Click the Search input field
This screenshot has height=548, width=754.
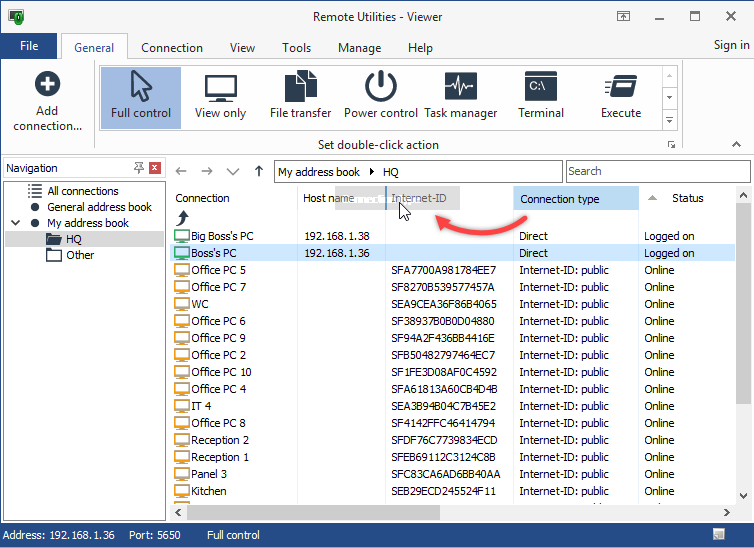(x=658, y=171)
